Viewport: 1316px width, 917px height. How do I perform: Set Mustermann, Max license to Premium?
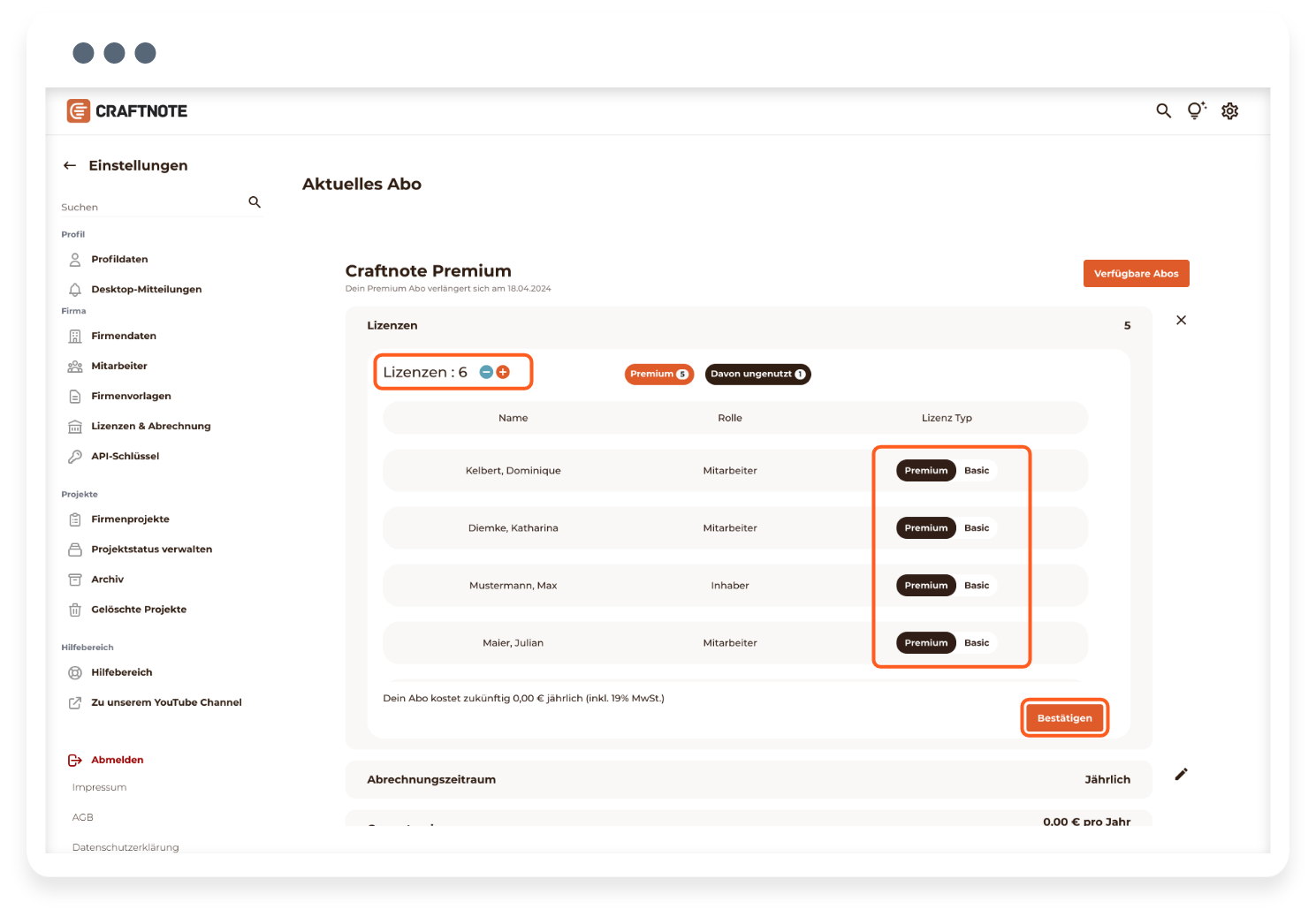coord(925,585)
